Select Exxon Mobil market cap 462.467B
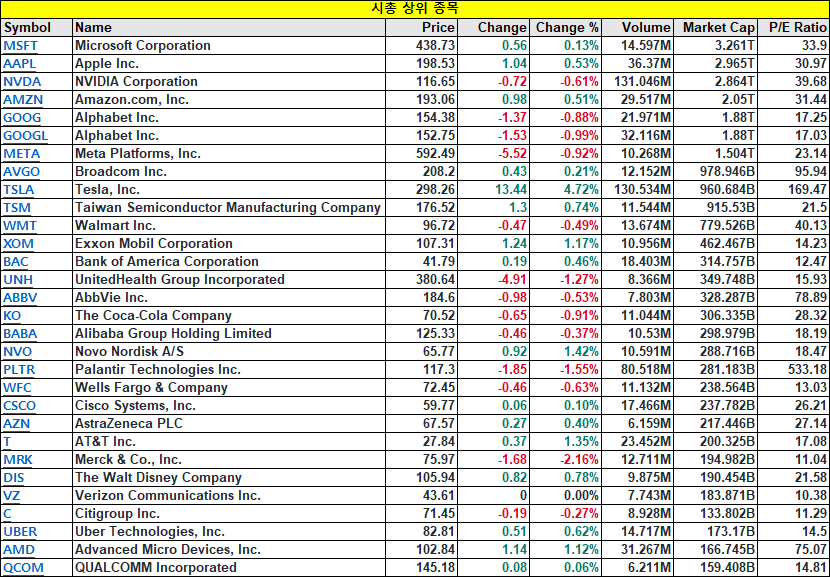The width and height of the screenshot is (830, 577). pyautogui.click(x=716, y=244)
